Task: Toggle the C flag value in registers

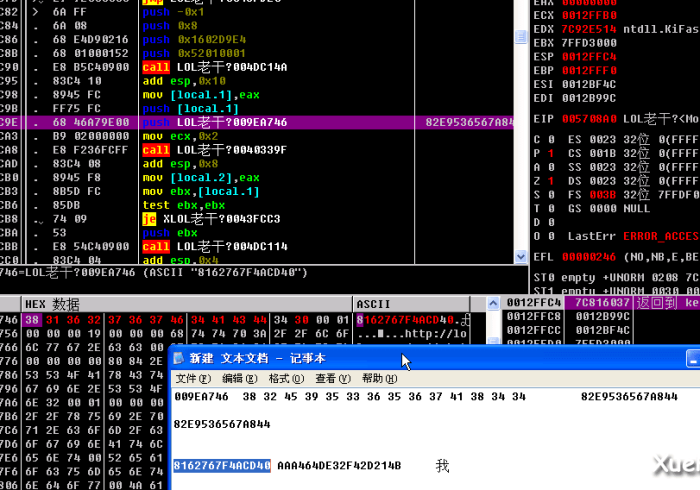Action: pyautogui.click(x=552, y=138)
